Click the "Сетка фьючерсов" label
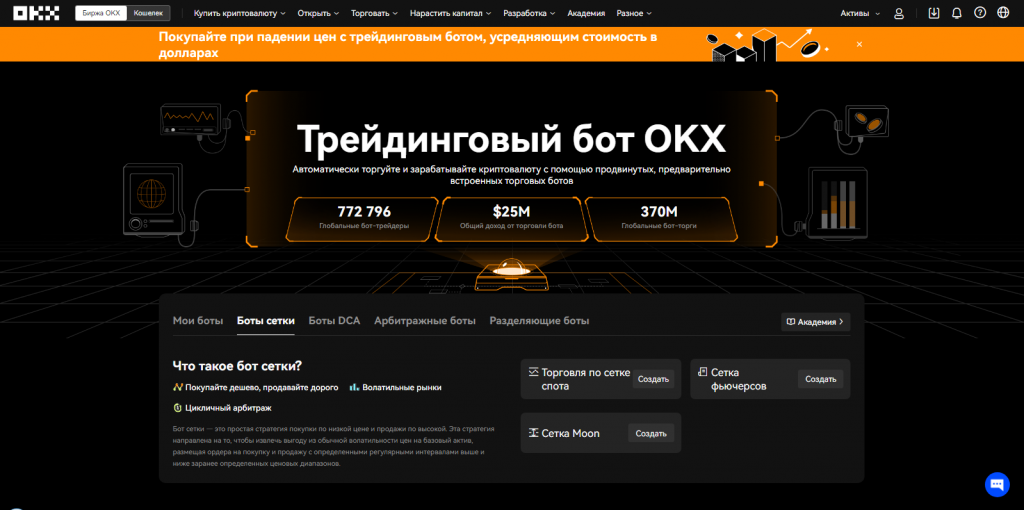Screen dimensions: 1024x510 click(x=739, y=379)
